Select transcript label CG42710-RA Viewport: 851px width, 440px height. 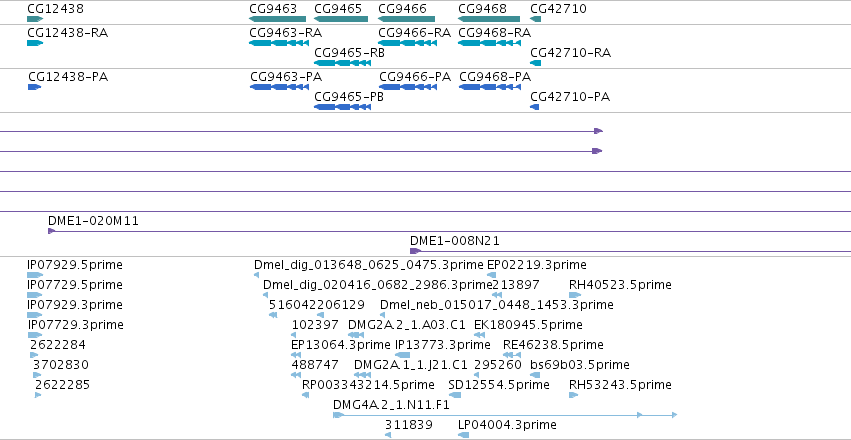570,53
